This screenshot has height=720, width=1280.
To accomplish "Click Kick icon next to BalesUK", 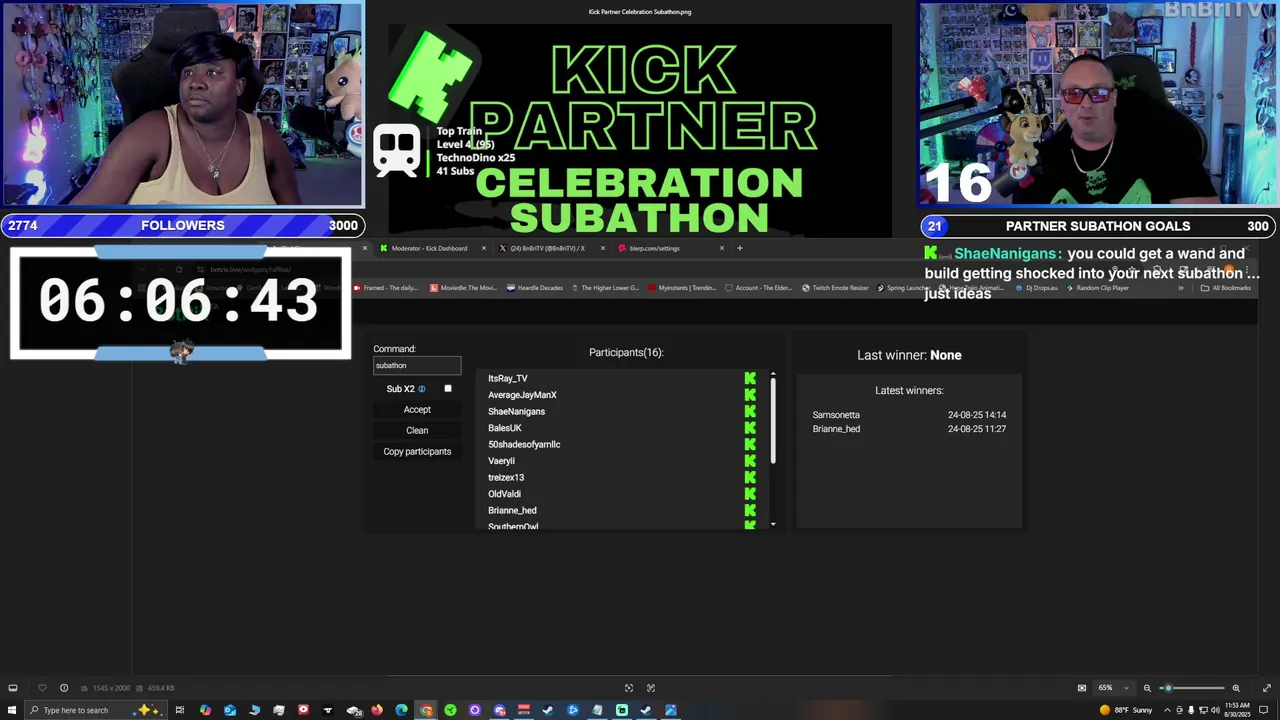I will pos(750,428).
